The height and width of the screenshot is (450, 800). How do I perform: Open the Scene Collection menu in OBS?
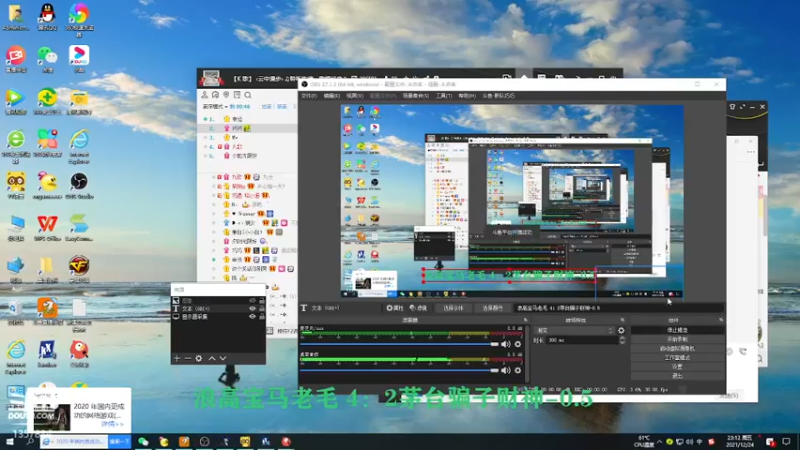click(415, 96)
